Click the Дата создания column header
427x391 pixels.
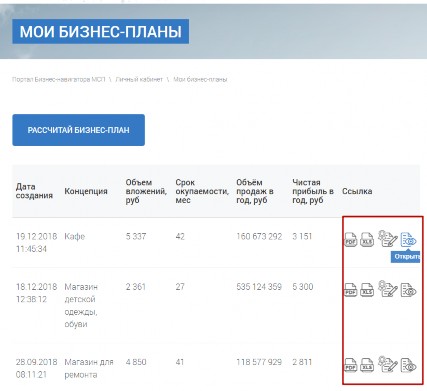pos(34,191)
